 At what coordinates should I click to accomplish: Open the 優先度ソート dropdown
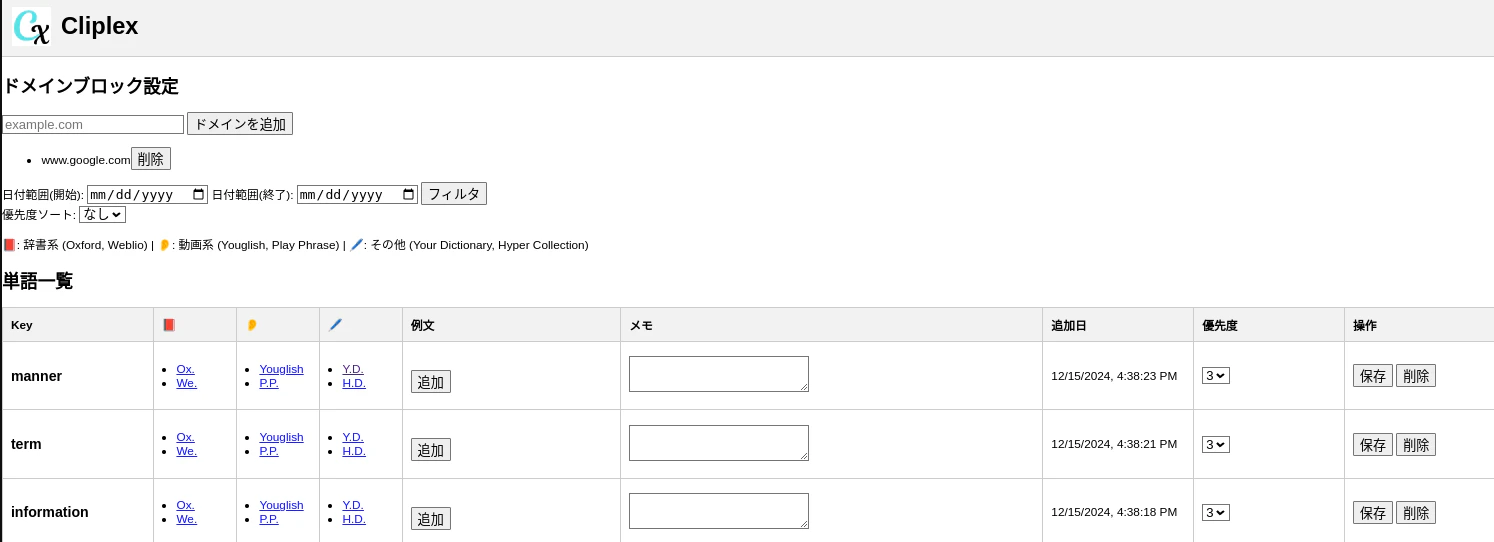[102, 214]
